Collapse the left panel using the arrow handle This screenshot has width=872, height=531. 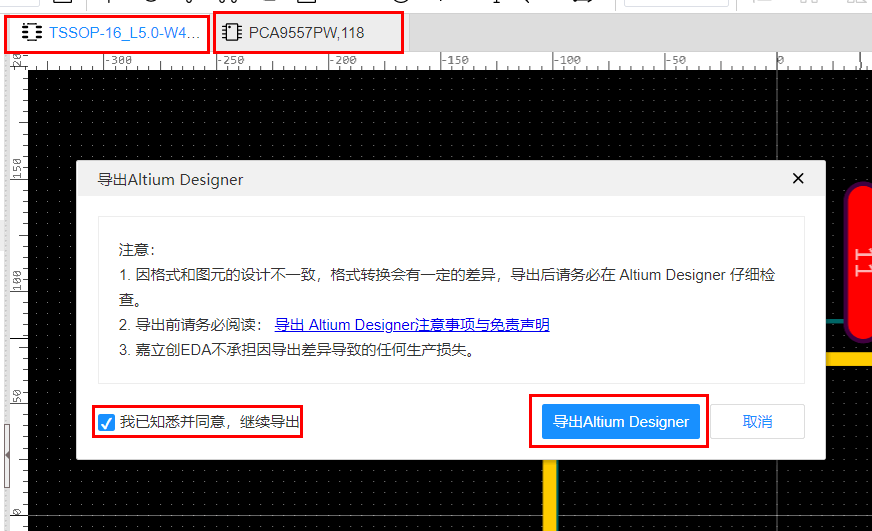click(7, 455)
